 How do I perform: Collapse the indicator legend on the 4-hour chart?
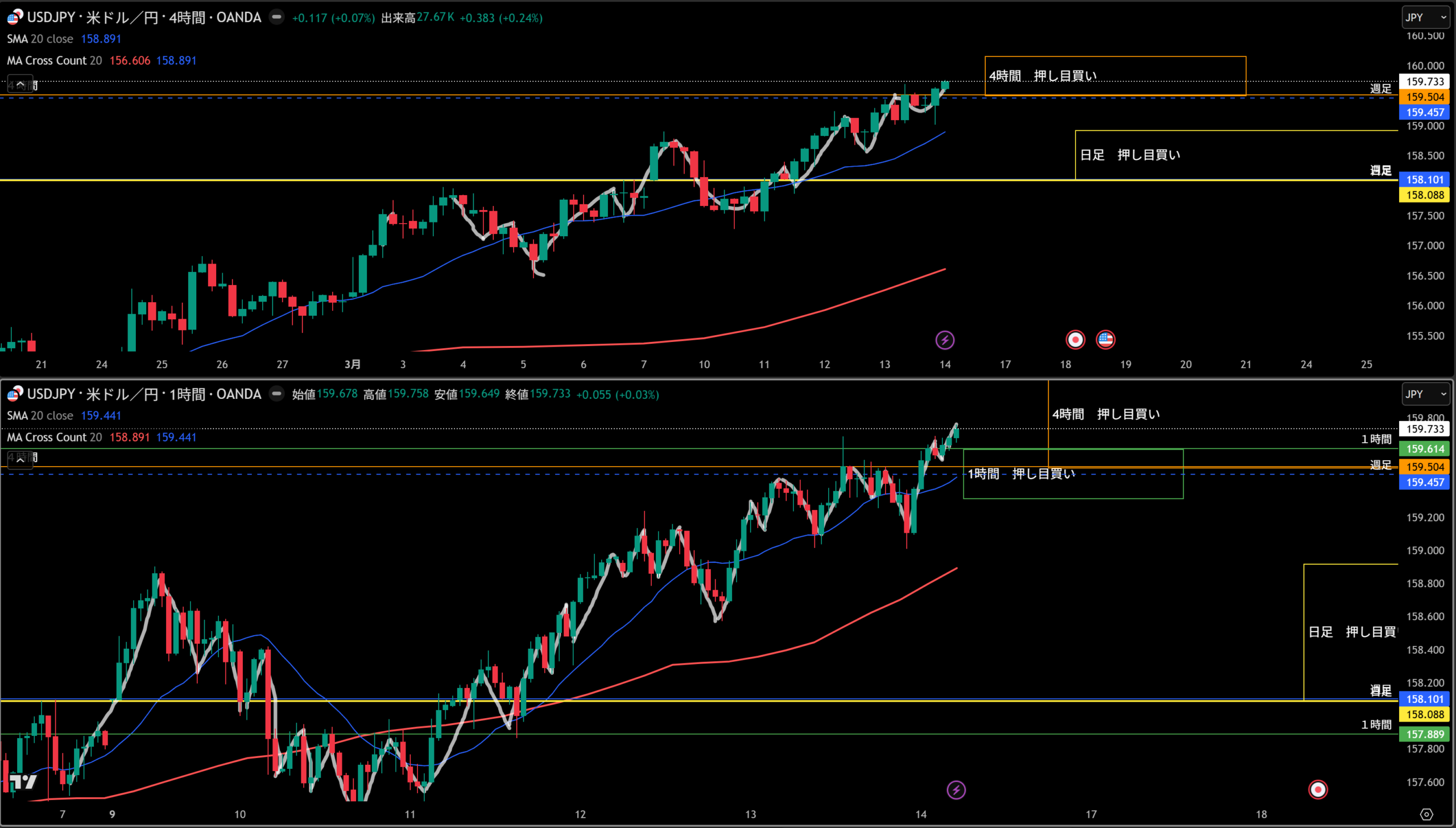[20, 85]
